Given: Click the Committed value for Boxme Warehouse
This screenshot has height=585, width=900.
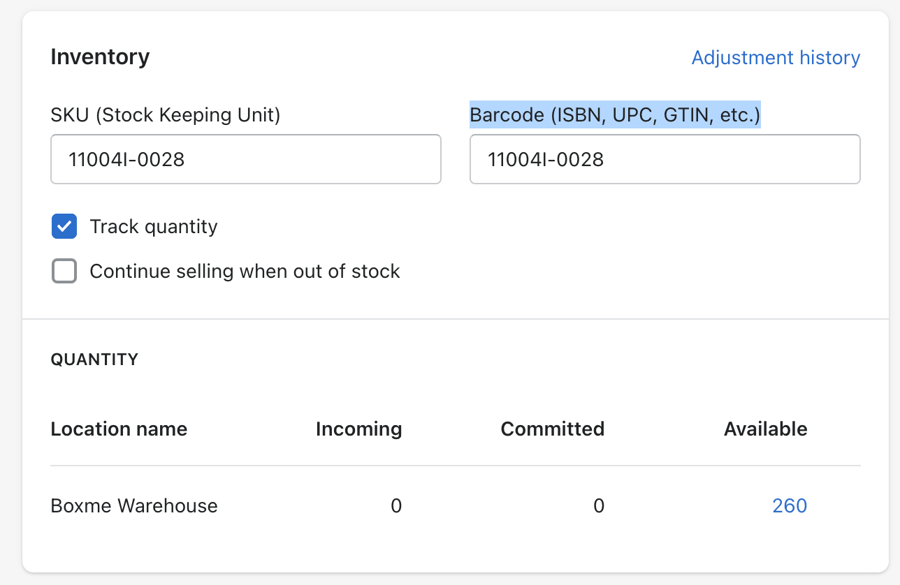Looking at the screenshot, I should coord(598,506).
